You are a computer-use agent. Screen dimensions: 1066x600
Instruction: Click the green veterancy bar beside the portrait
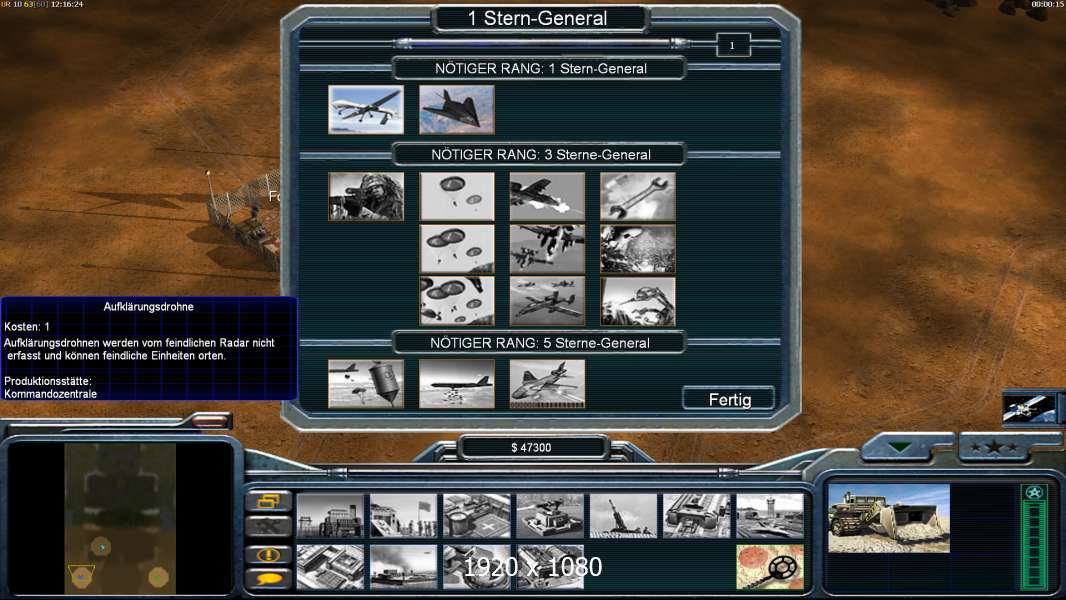[1034, 537]
